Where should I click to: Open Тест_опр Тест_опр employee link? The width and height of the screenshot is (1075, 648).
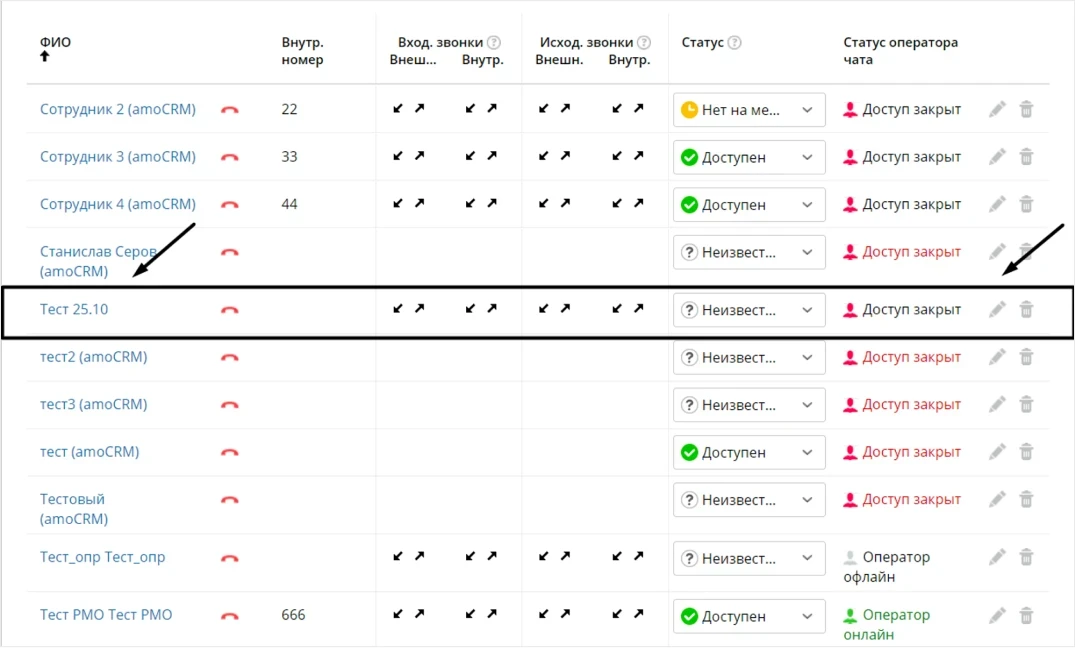pos(102,557)
